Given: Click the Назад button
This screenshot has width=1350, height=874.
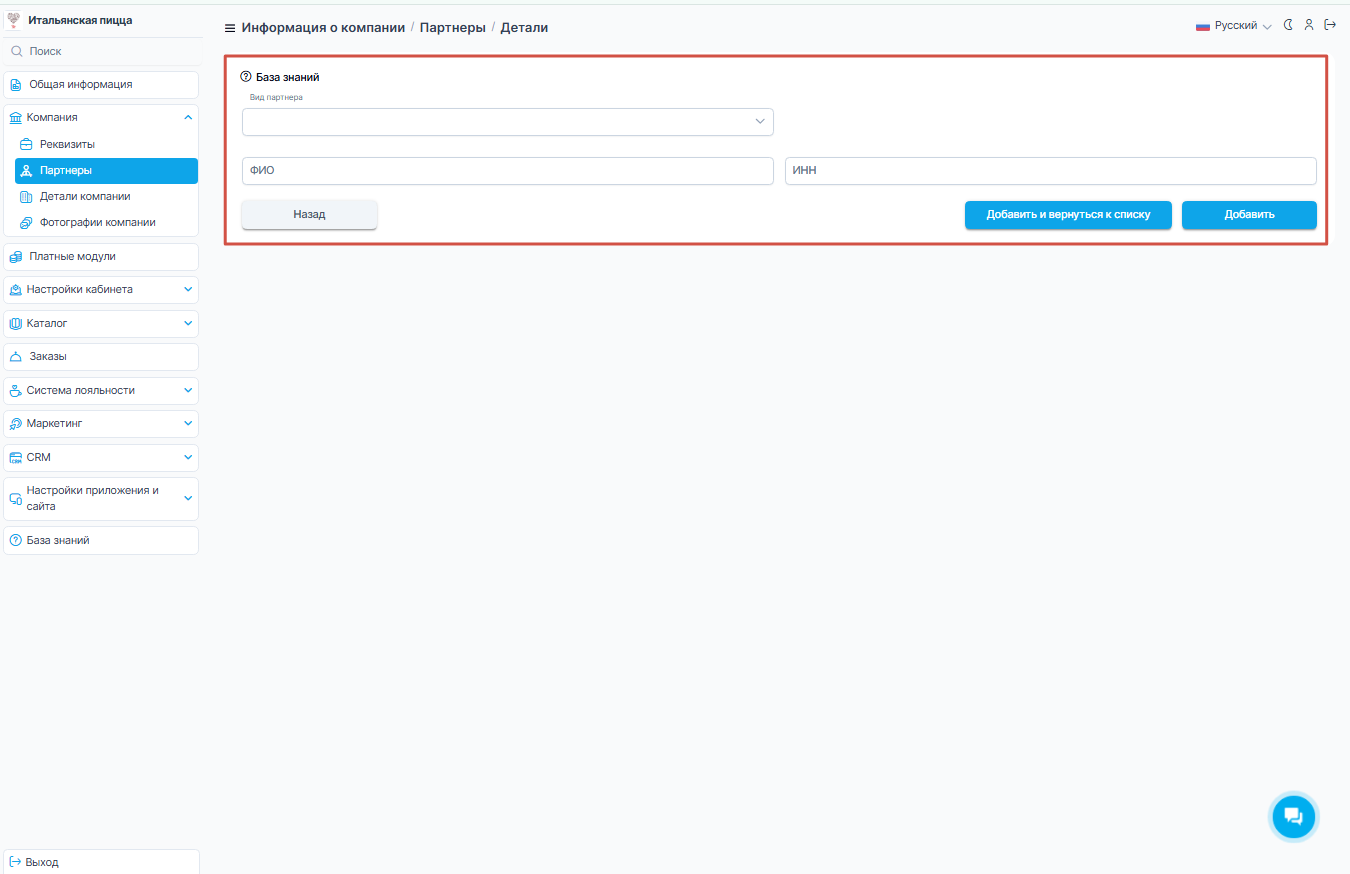Looking at the screenshot, I should point(309,215).
